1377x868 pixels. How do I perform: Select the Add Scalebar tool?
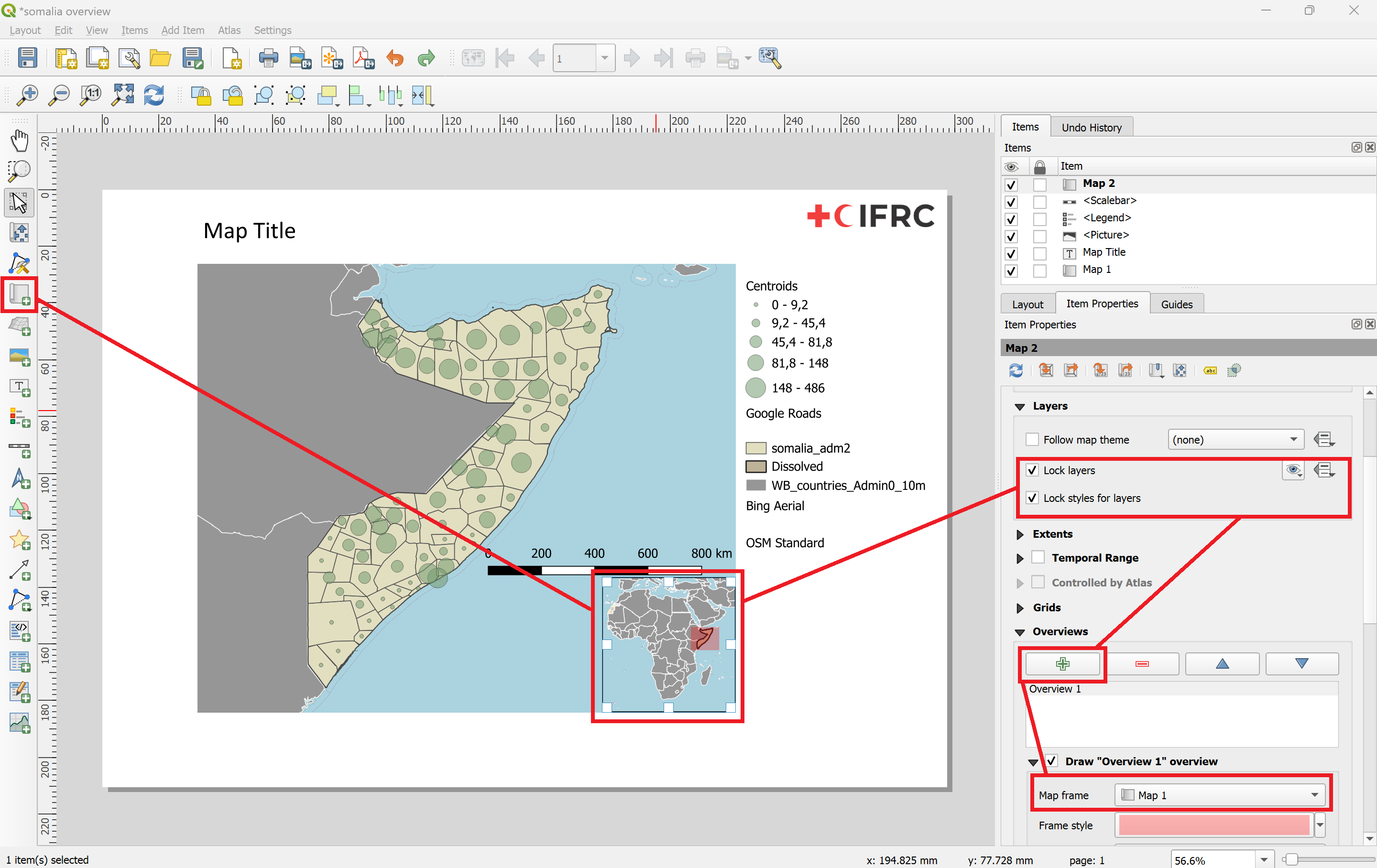point(20,449)
